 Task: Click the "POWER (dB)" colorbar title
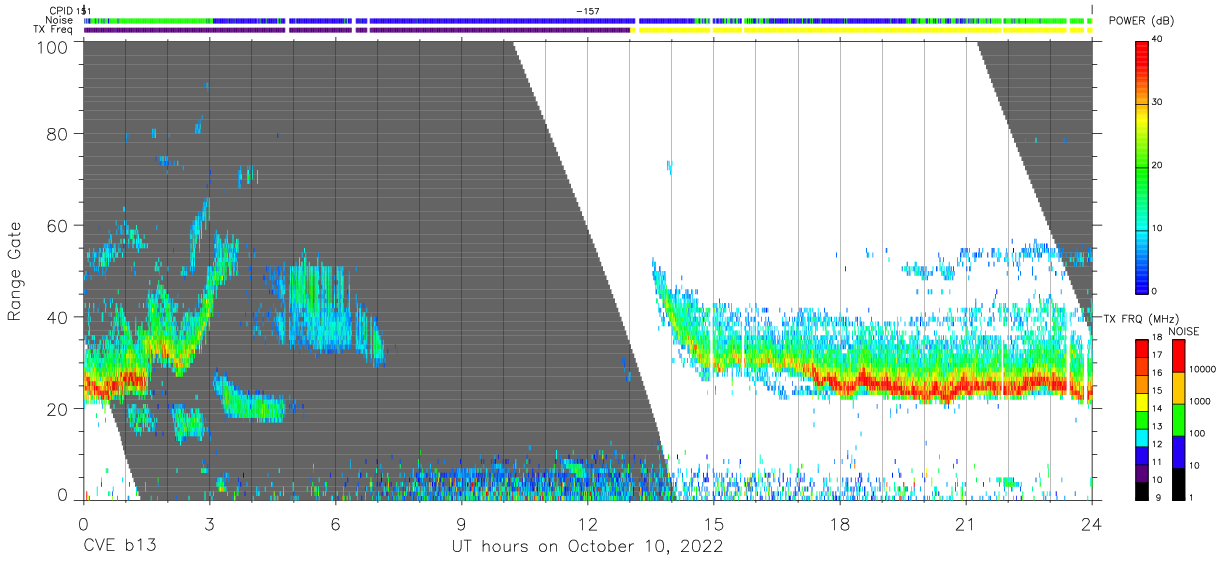(x=1142, y=22)
